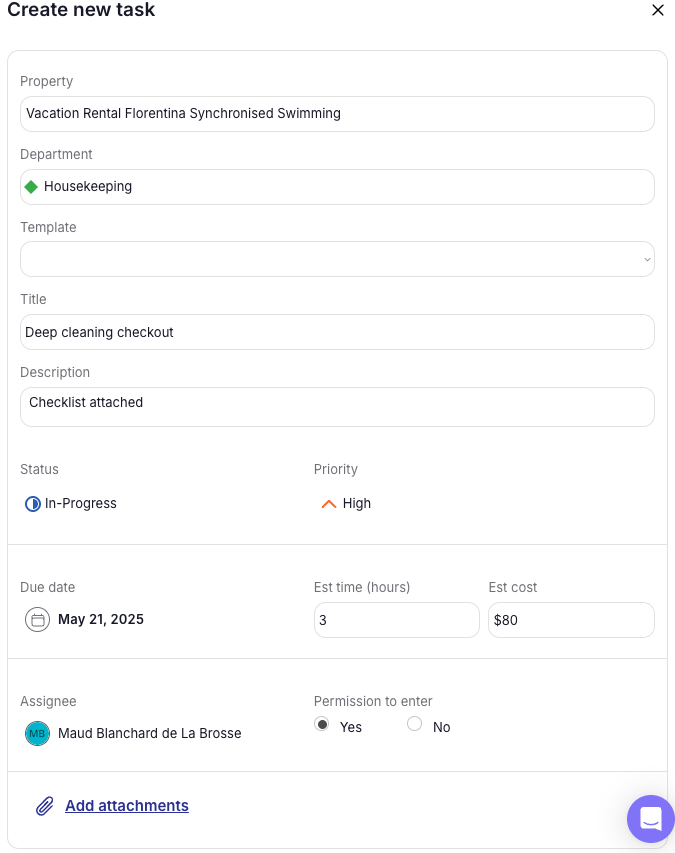Click the paperclip attachment icon
The width and height of the screenshot is (675, 853).
[x=45, y=806]
